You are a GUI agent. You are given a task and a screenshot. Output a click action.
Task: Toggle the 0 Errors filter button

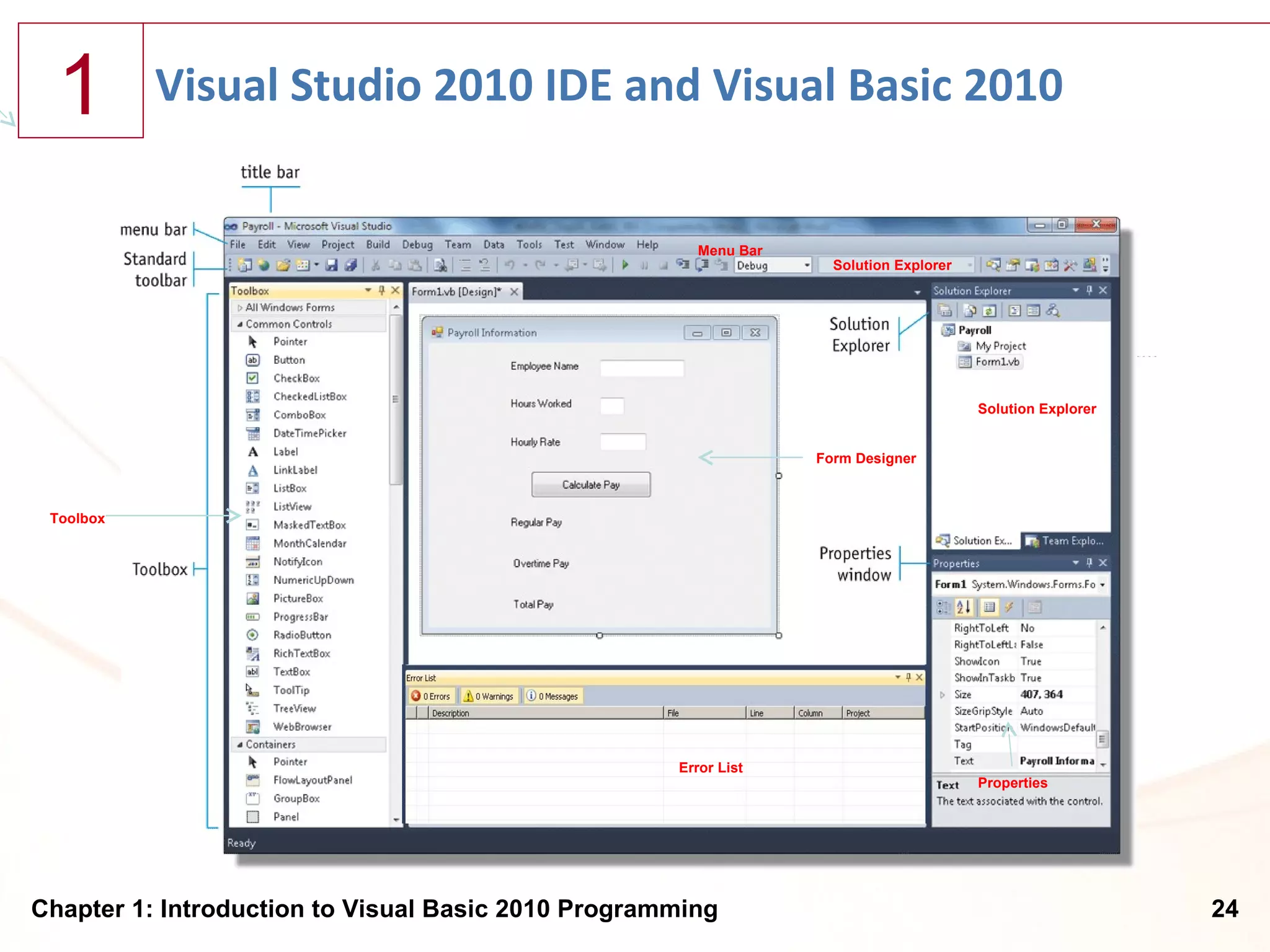(431, 696)
